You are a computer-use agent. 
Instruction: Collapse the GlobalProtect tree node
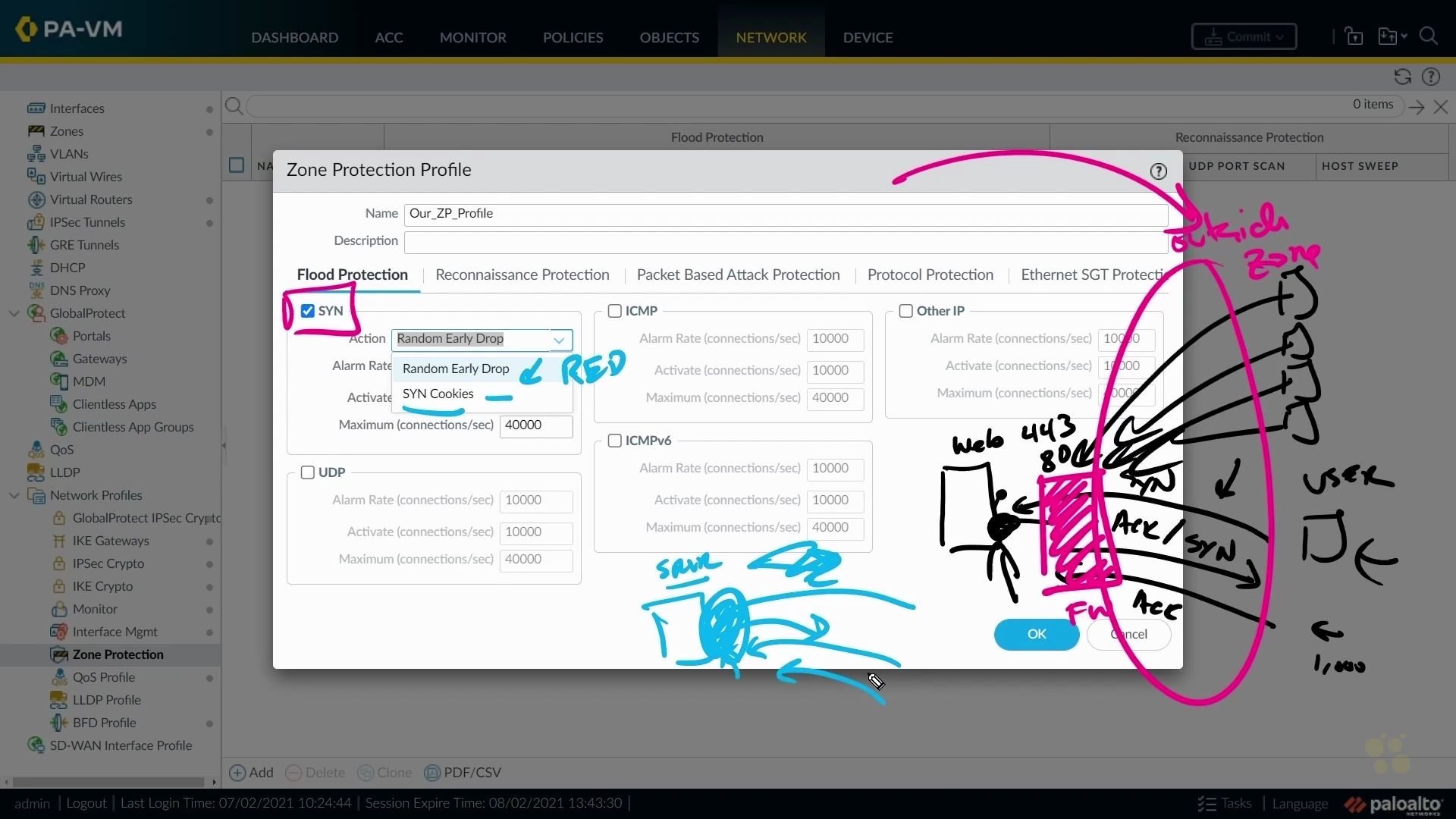click(x=14, y=313)
